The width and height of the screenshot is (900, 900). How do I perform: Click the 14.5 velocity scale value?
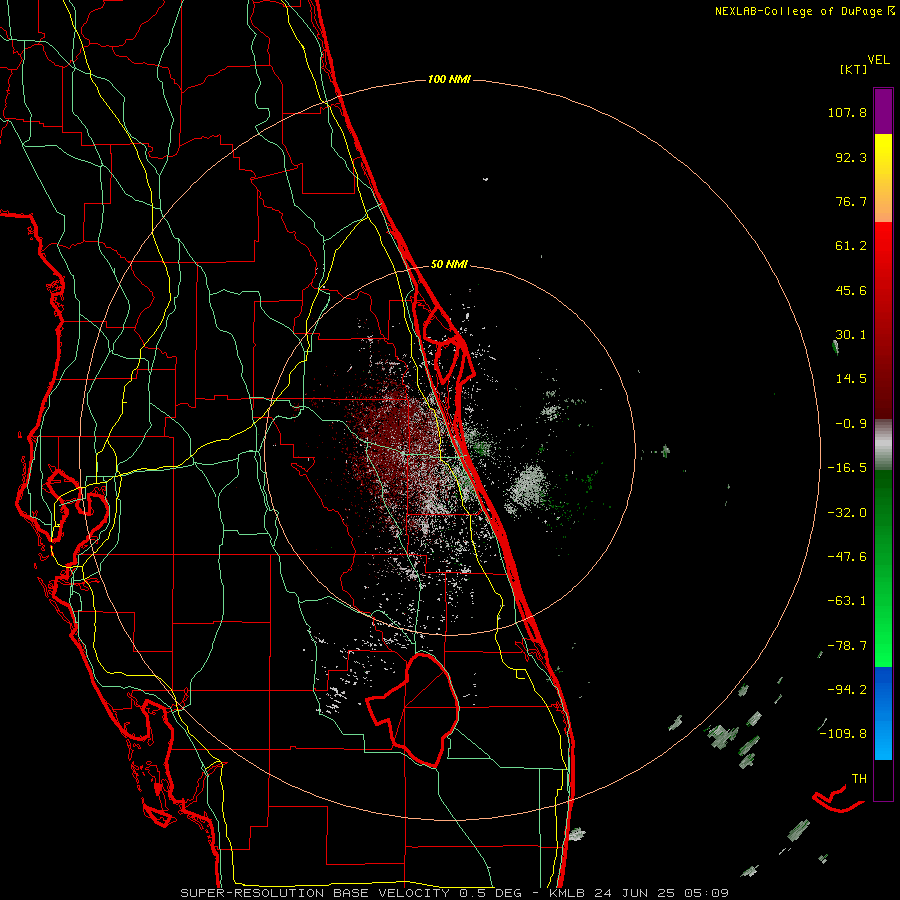(851, 379)
